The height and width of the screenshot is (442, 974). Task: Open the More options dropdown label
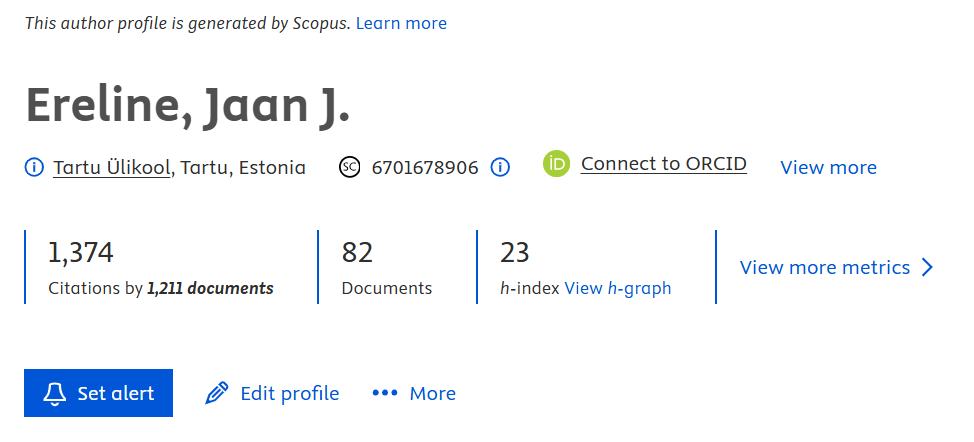[432, 393]
